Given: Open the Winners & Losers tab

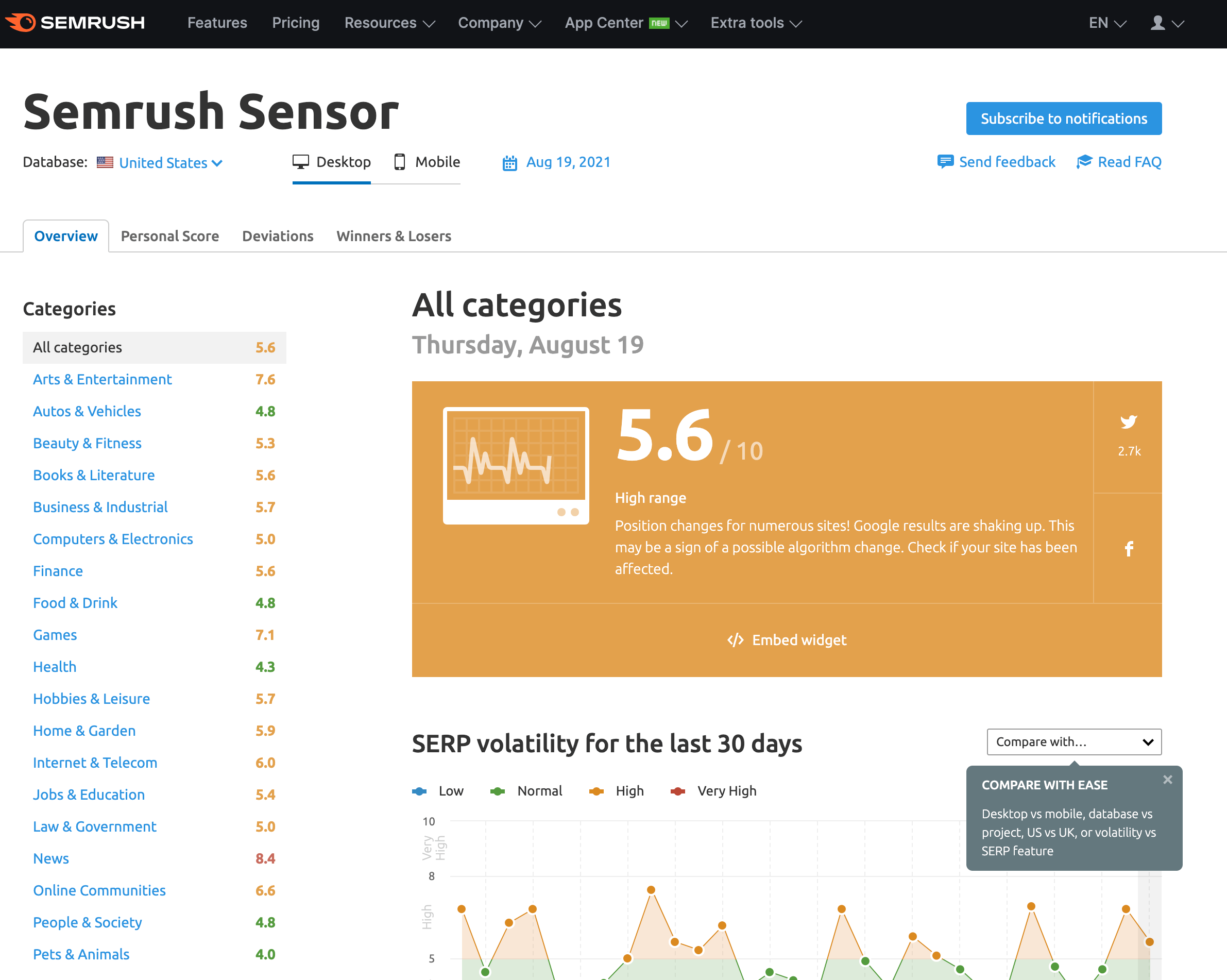Looking at the screenshot, I should (394, 235).
